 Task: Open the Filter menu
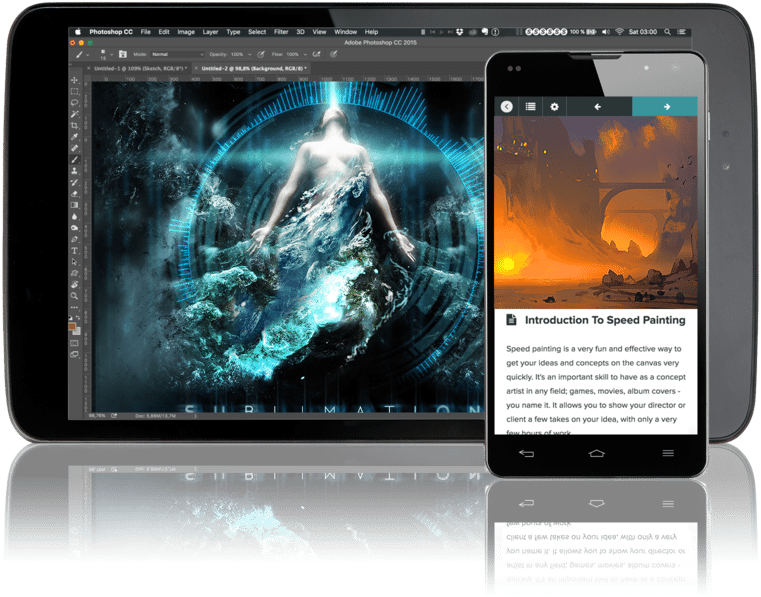(281, 32)
